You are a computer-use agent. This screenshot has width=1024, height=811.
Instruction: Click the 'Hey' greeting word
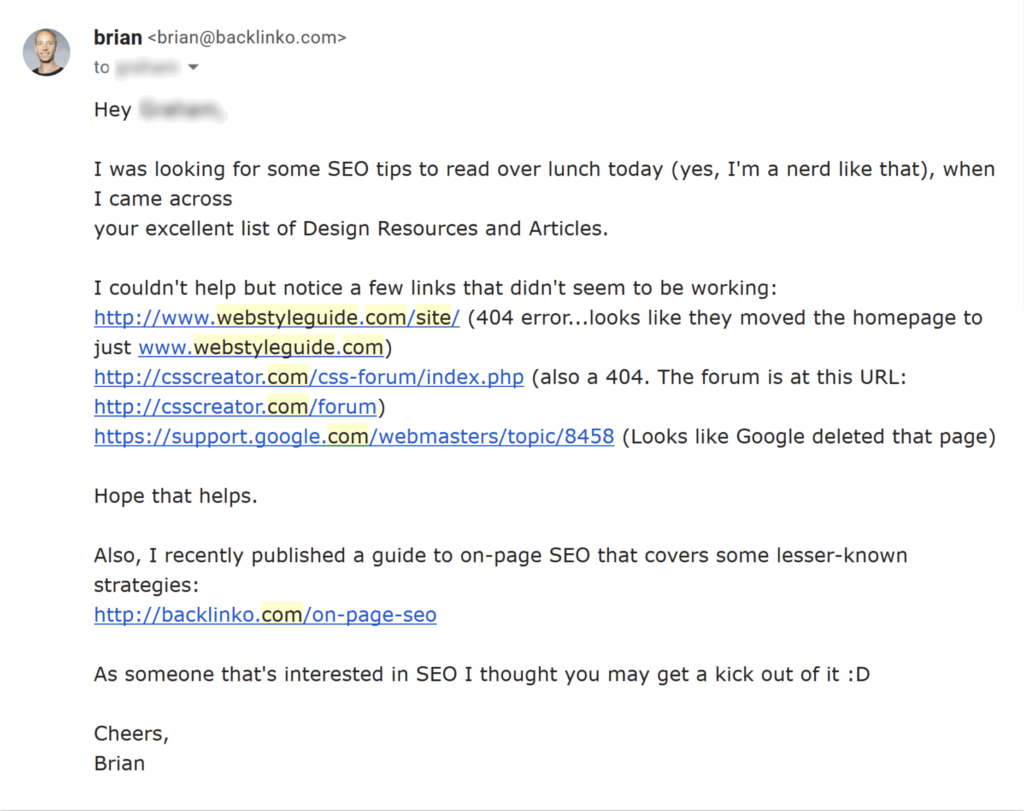coord(112,110)
